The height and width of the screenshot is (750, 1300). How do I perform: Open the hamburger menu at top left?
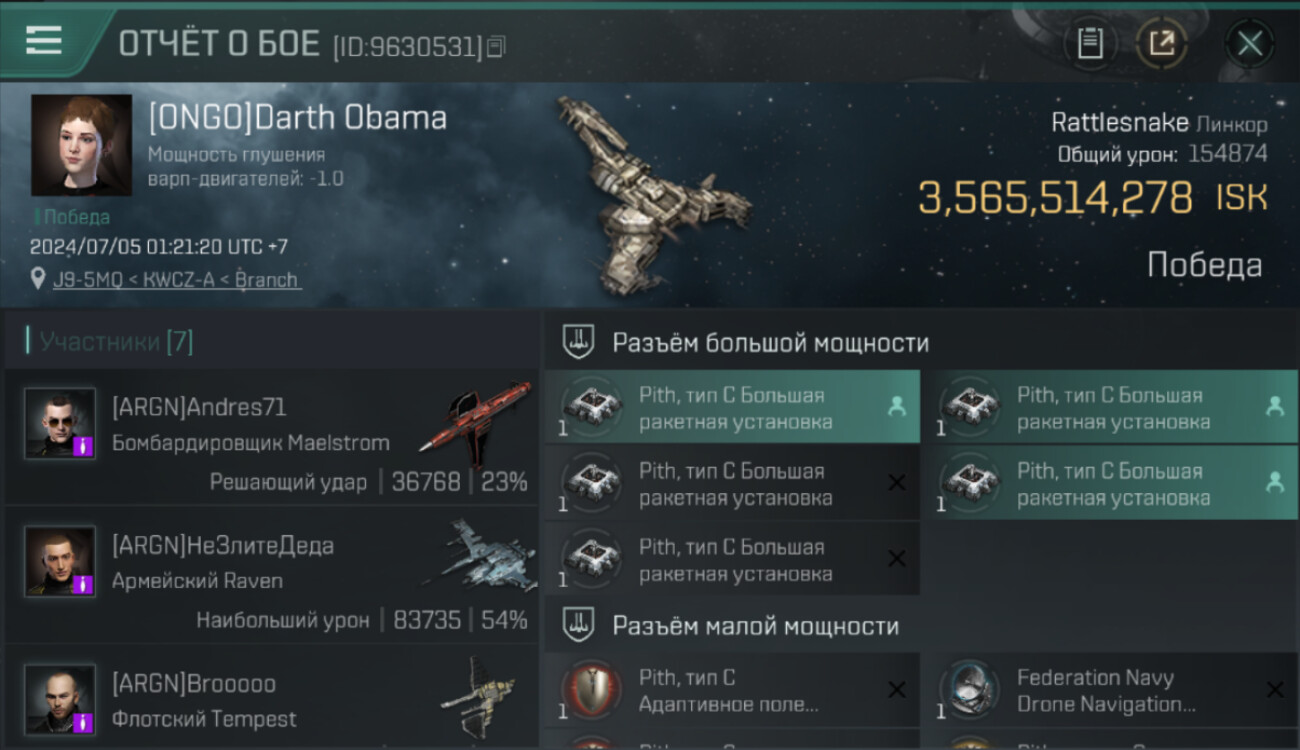(44, 41)
